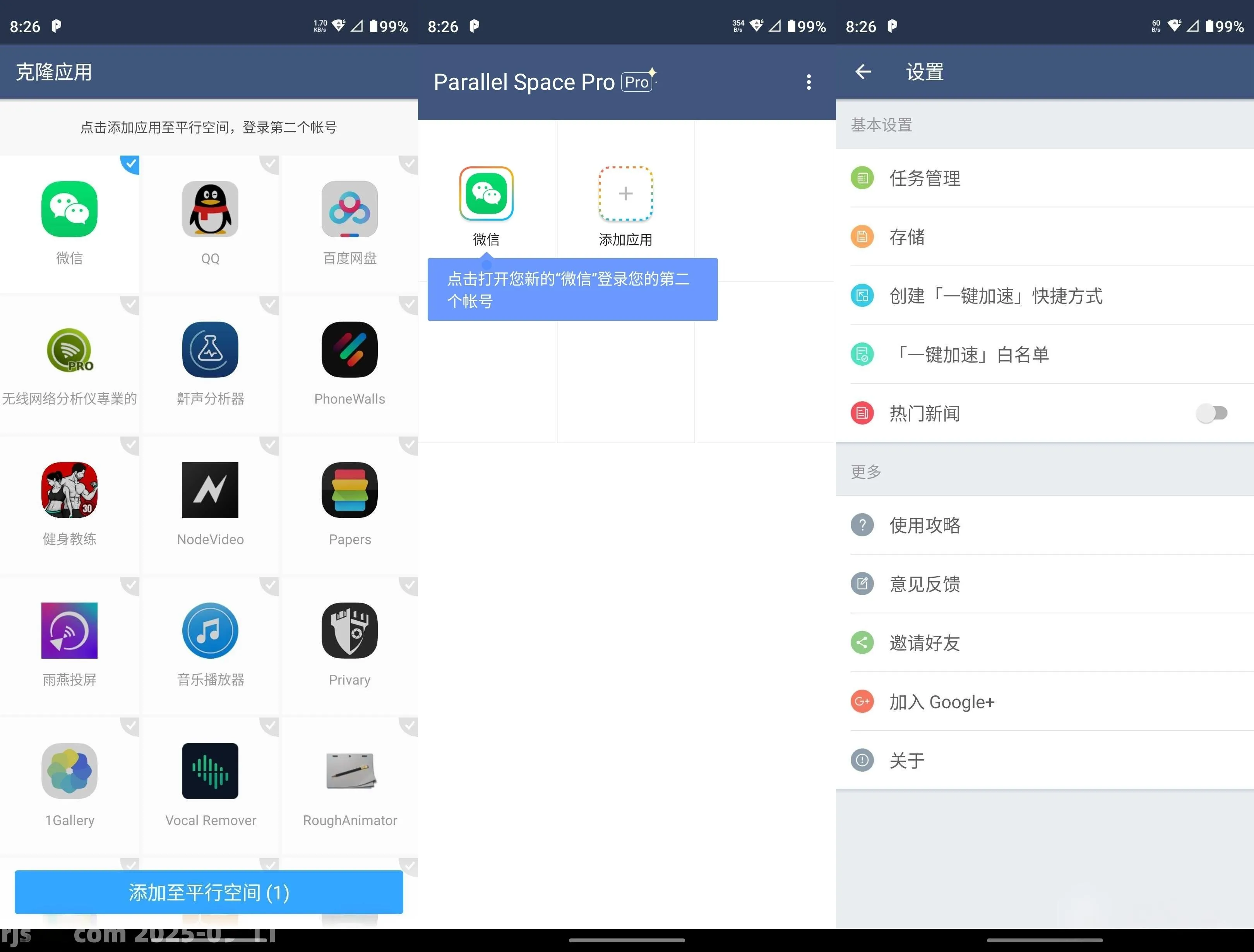1254x952 pixels.
Task: Choose the 百度网盘 app icon
Action: (x=350, y=209)
